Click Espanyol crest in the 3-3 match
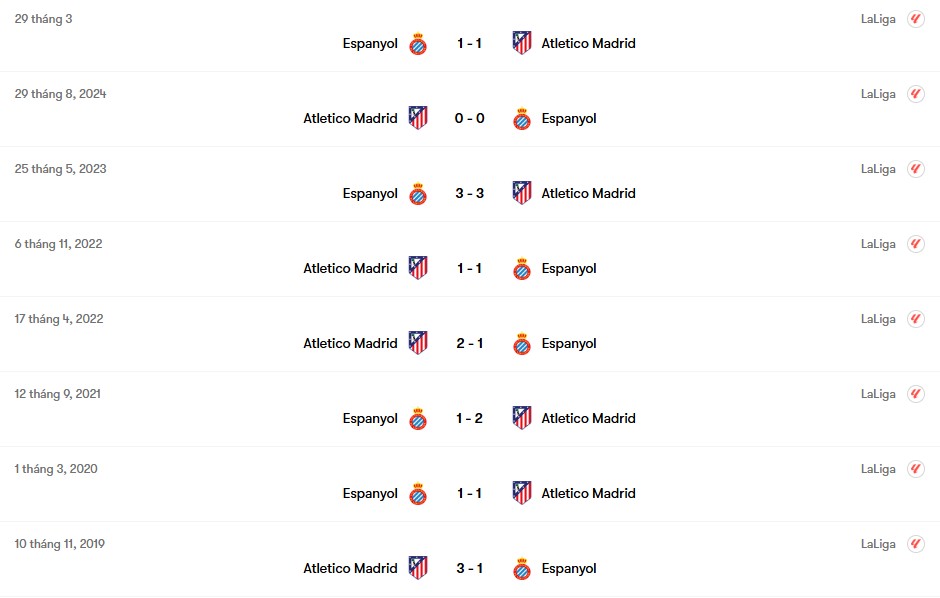940x598 pixels. coord(418,194)
